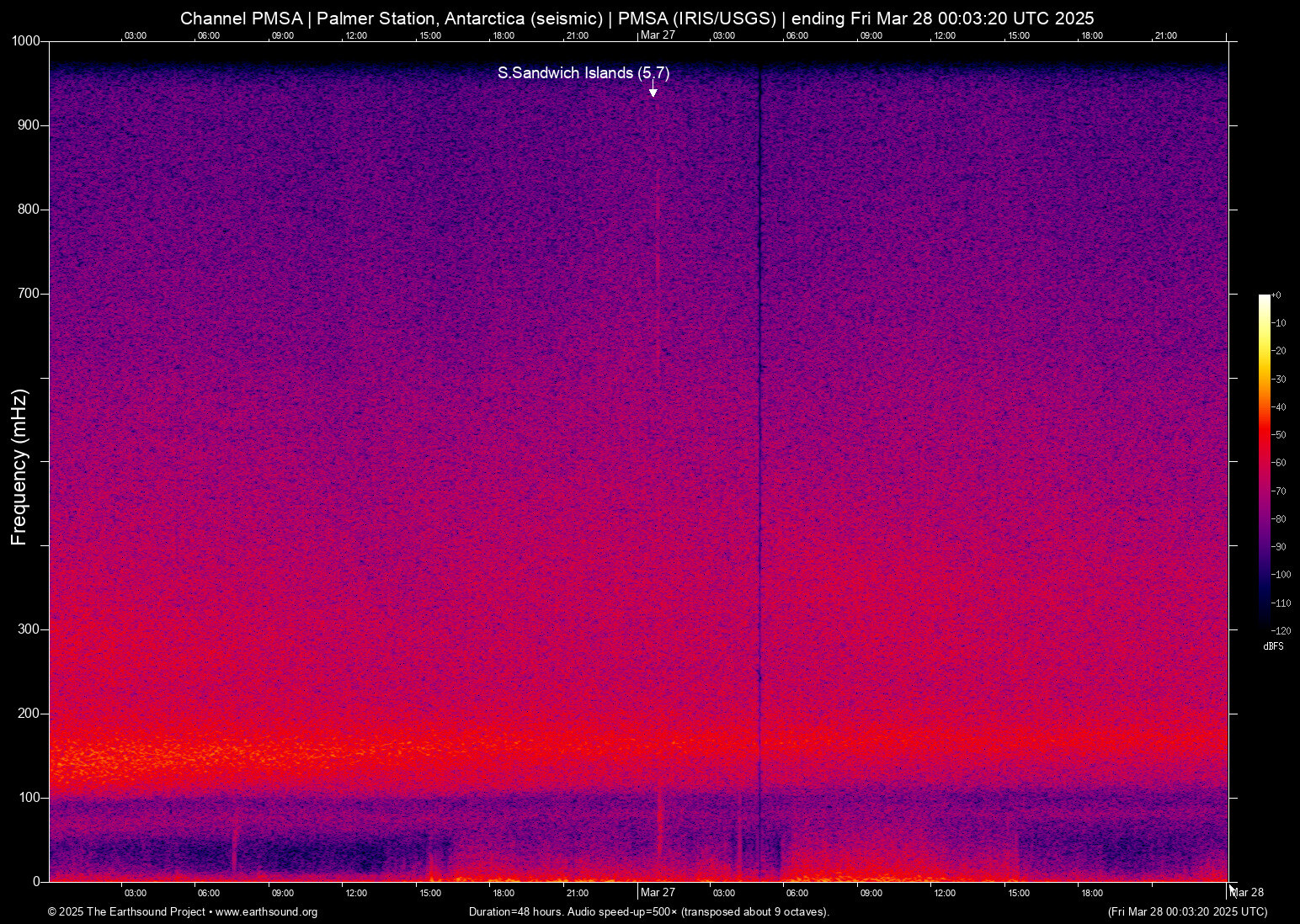Click the 03:00 timestamp on the bottom axis
The image size is (1300, 924).
[135, 893]
